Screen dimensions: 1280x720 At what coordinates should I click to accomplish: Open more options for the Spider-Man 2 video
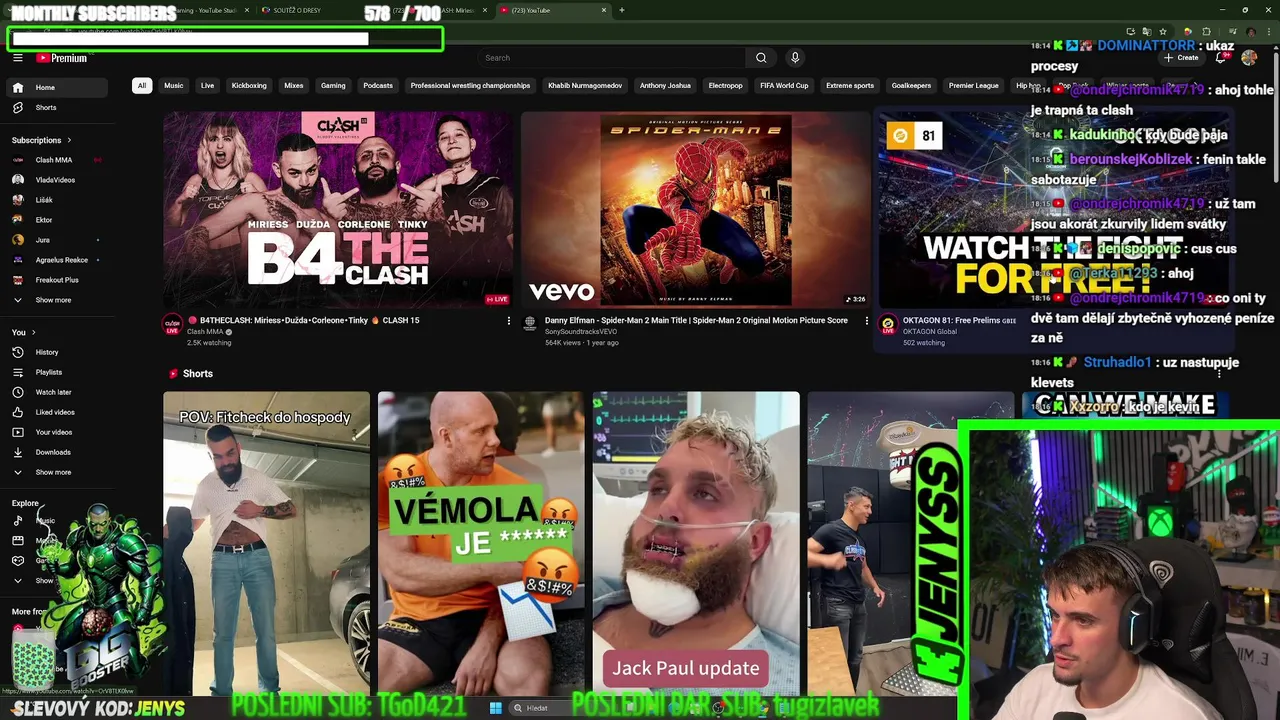coord(866,321)
